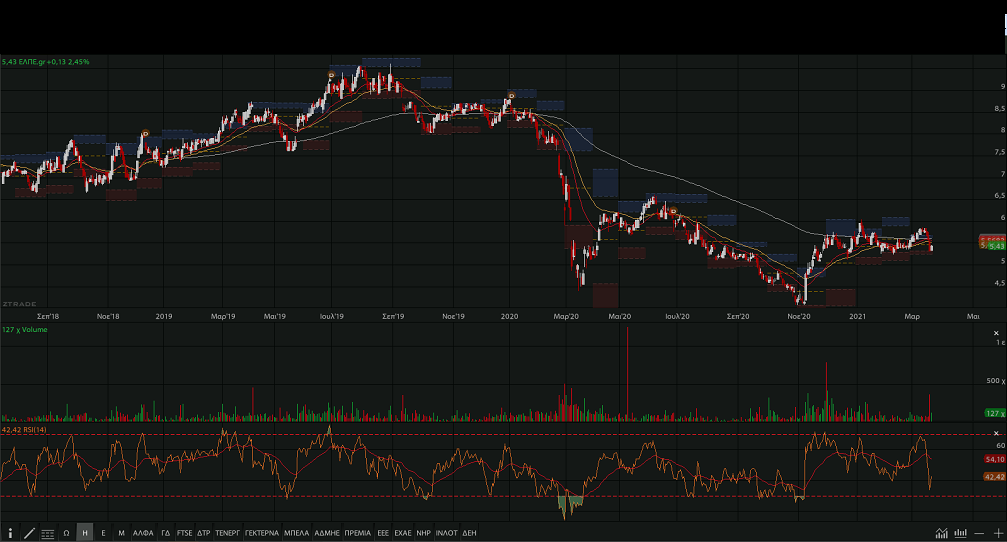Switch to hourly Ω timeframe
The image size is (1007, 542).
(66, 533)
